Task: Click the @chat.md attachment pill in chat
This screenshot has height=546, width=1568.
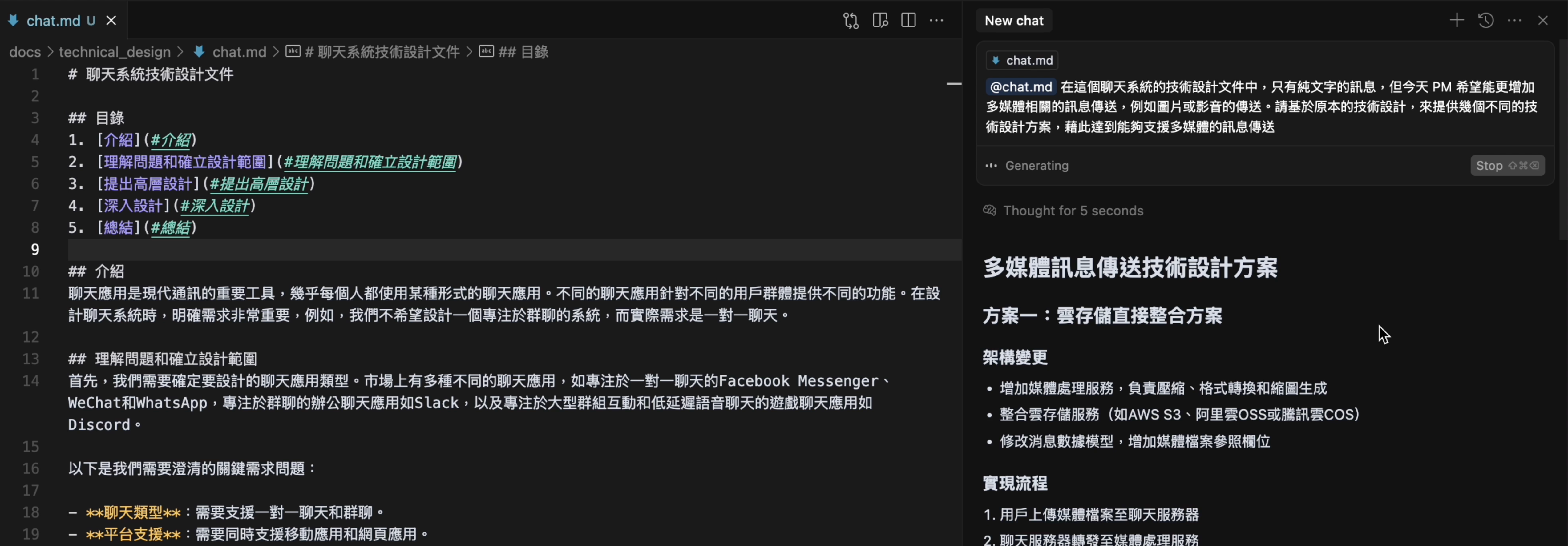Action: point(1021,87)
